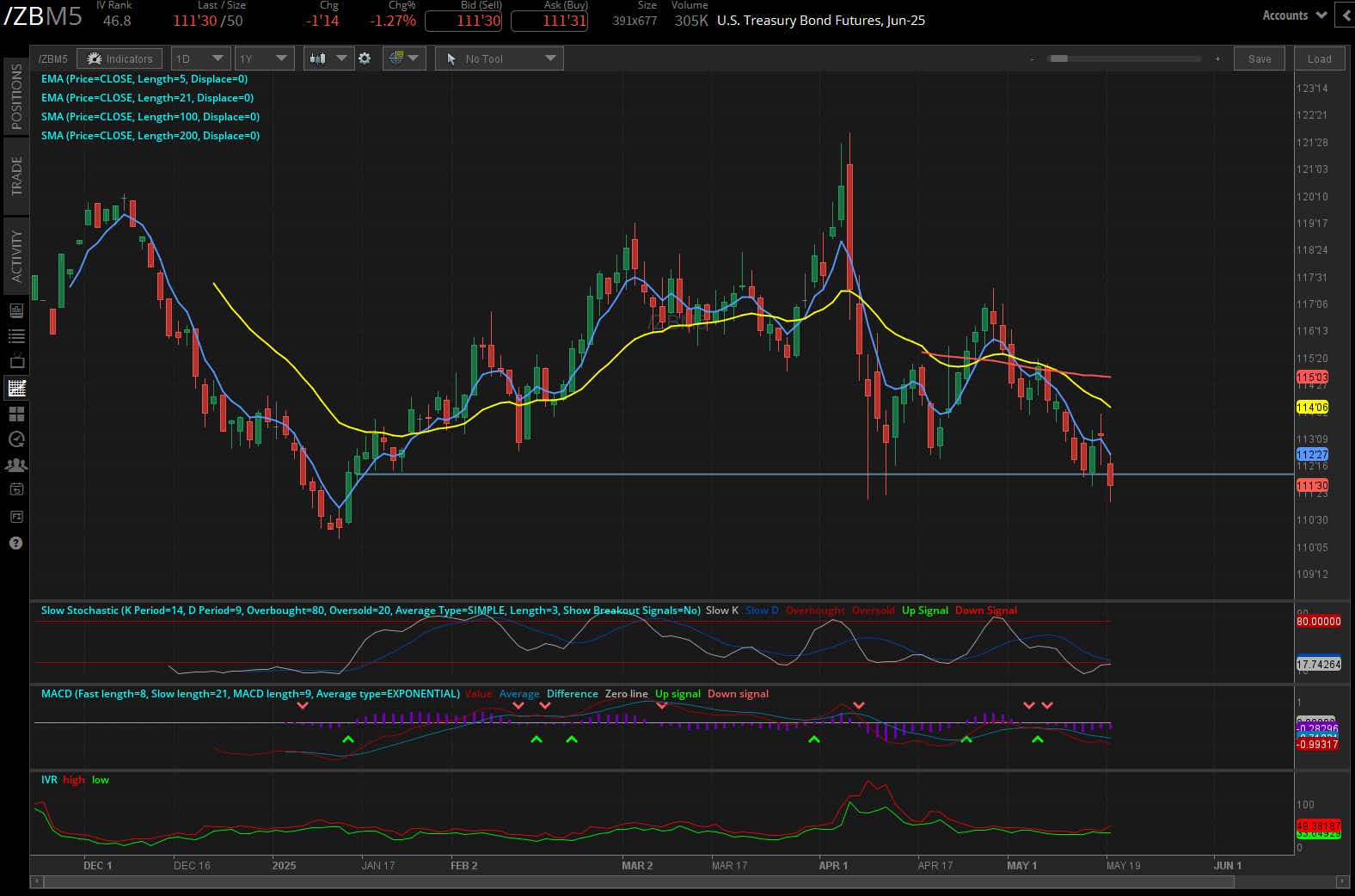
Task: Click the Bid (Sell) 111'30 button
Action: click(463, 21)
